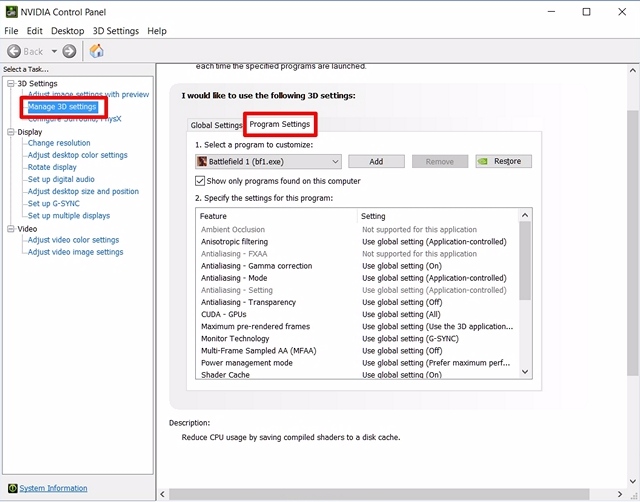Select Rotate display task
The width and height of the screenshot is (640, 502).
(x=52, y=167)
